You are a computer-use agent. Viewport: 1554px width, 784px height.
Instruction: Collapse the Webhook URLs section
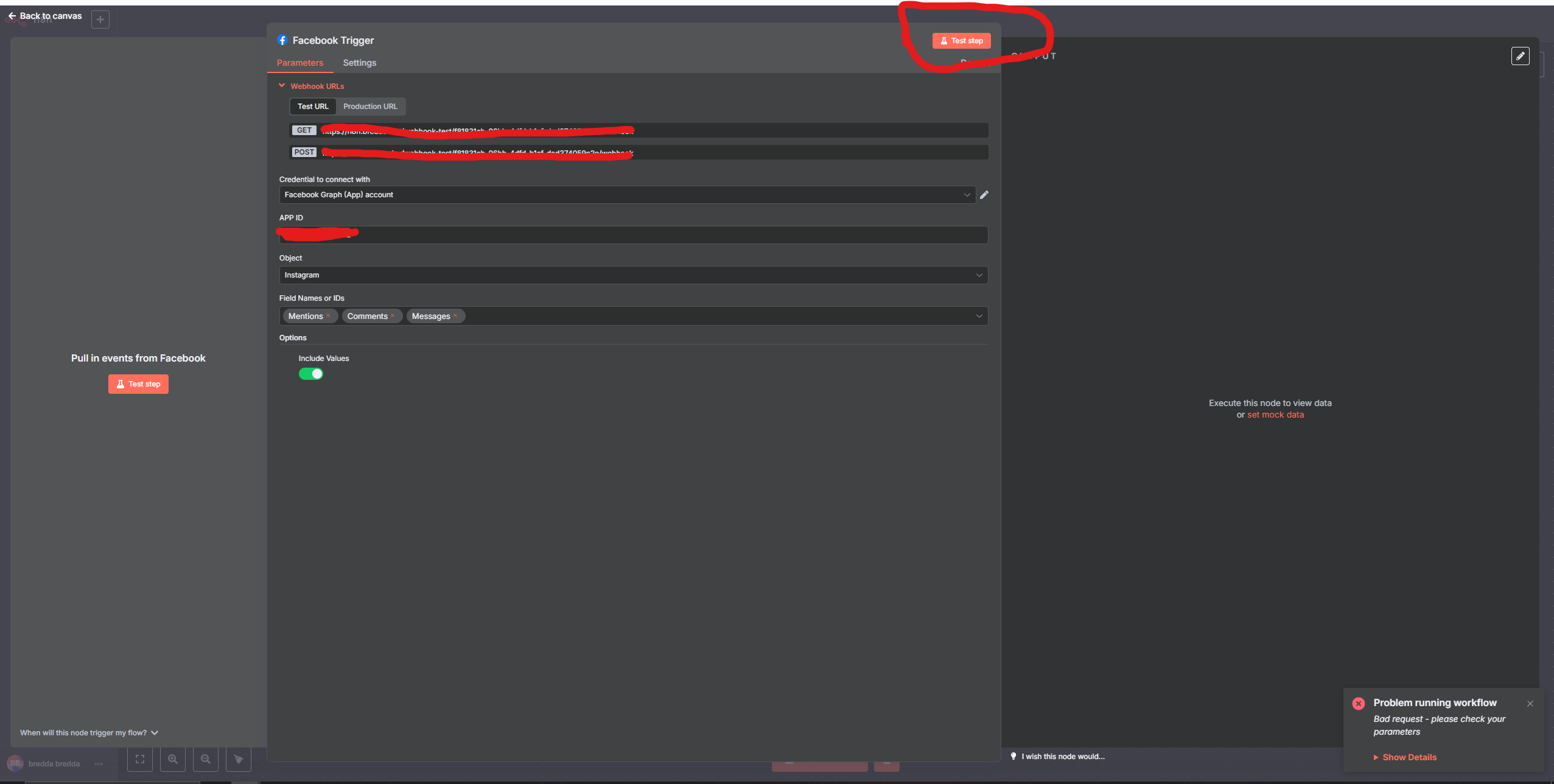[282, 85]
